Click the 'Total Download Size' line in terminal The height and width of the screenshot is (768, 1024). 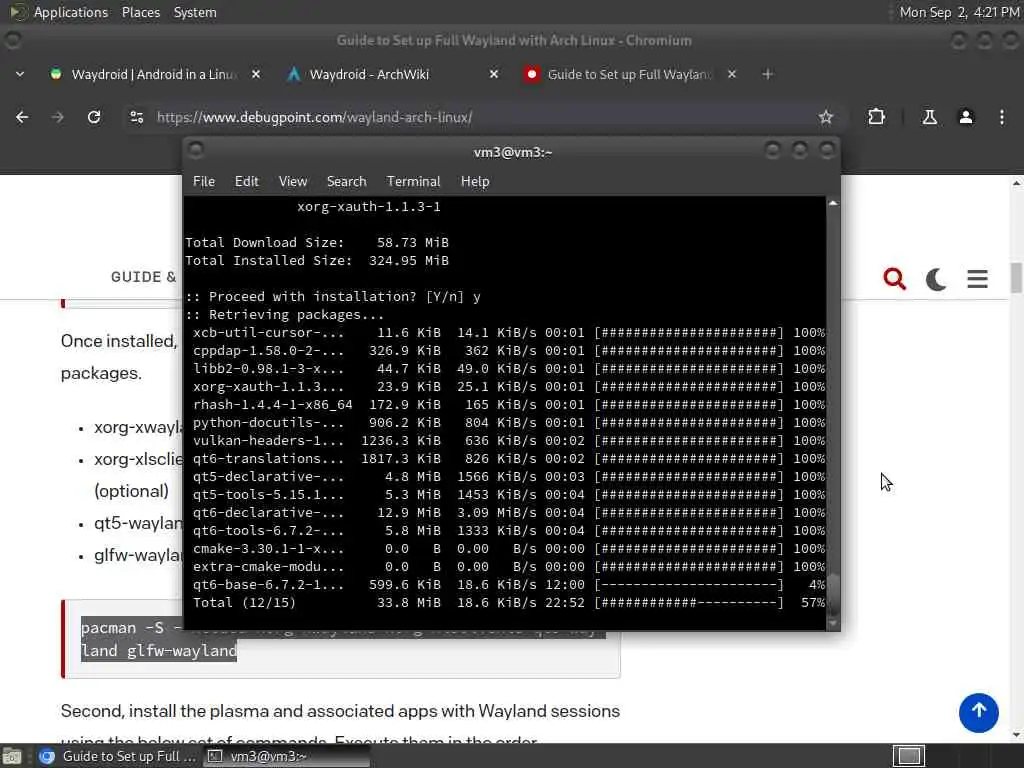click(317, 242)
